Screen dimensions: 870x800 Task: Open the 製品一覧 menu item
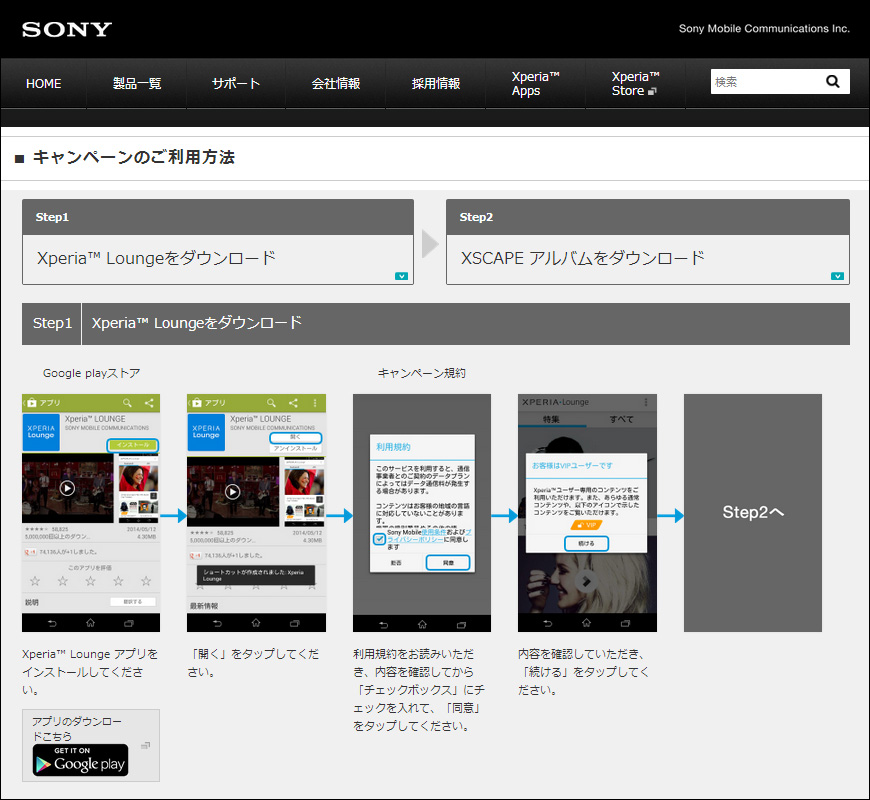(136, 84)
